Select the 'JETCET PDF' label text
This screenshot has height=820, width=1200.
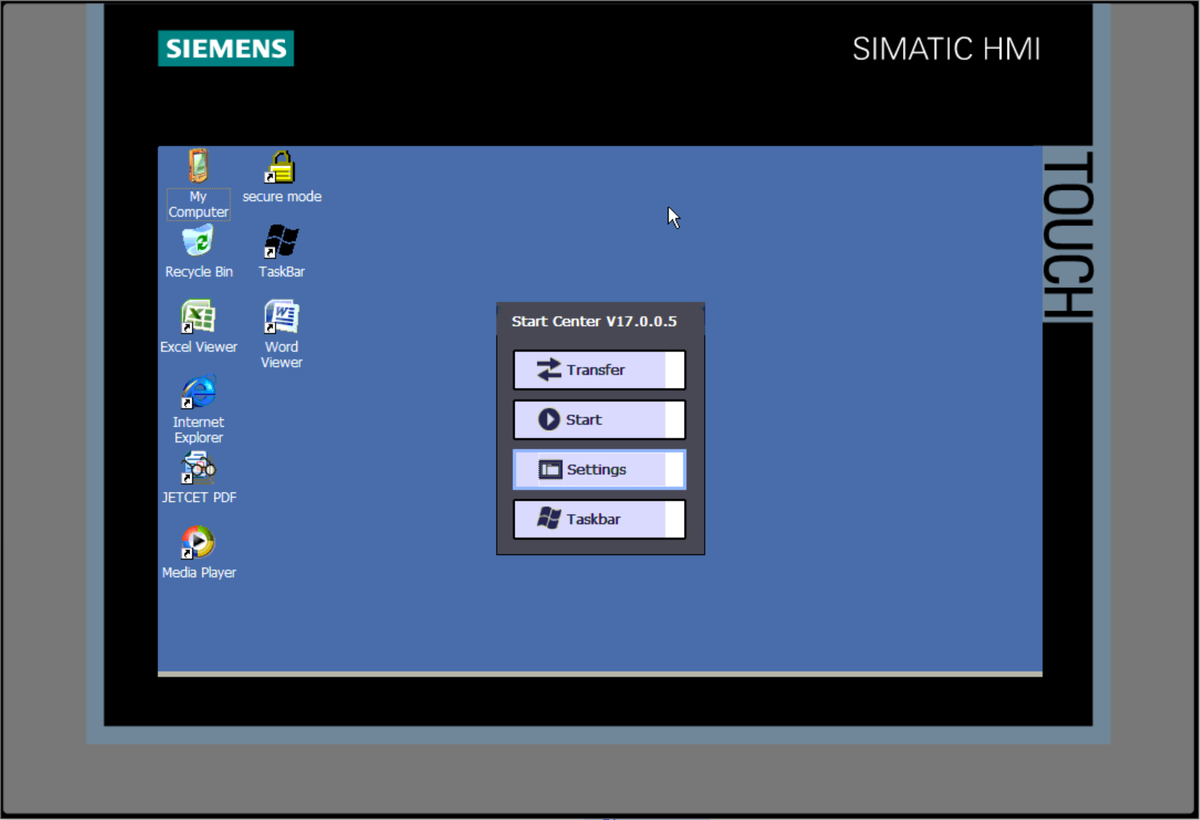tap(199, 497)
